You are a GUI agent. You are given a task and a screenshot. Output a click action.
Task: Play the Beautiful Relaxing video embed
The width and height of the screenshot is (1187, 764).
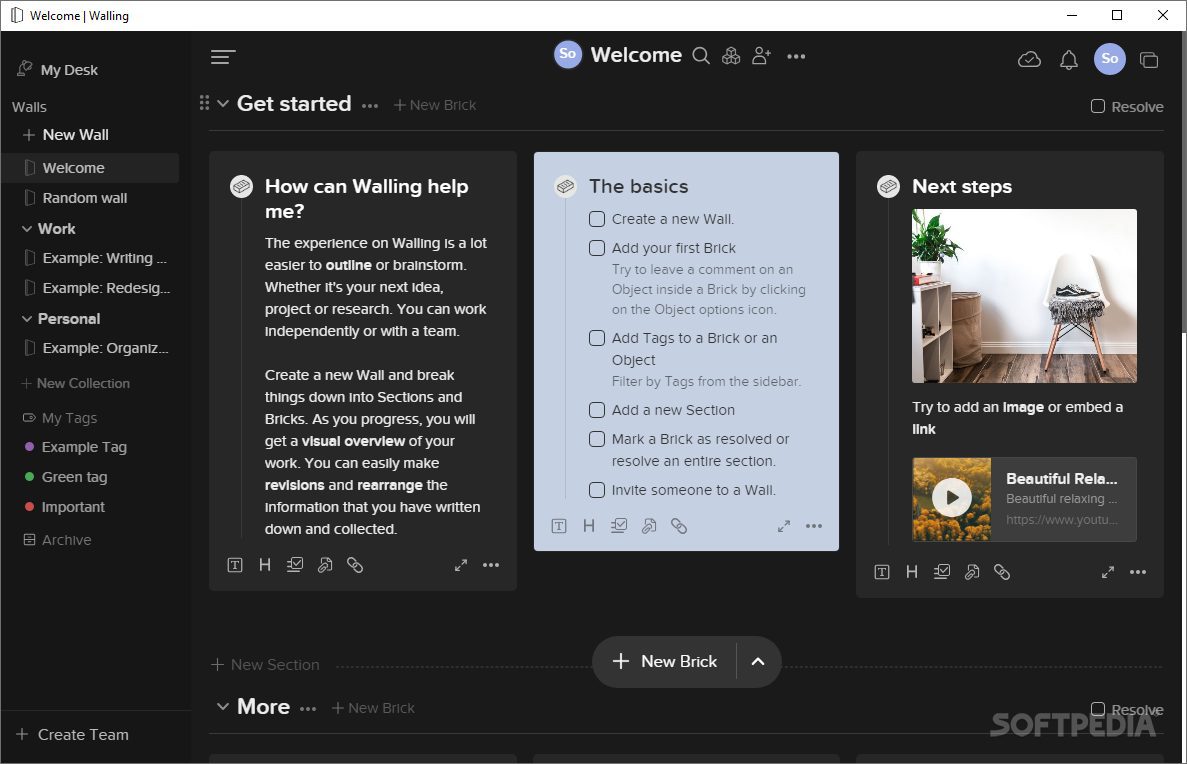(952, 498)
